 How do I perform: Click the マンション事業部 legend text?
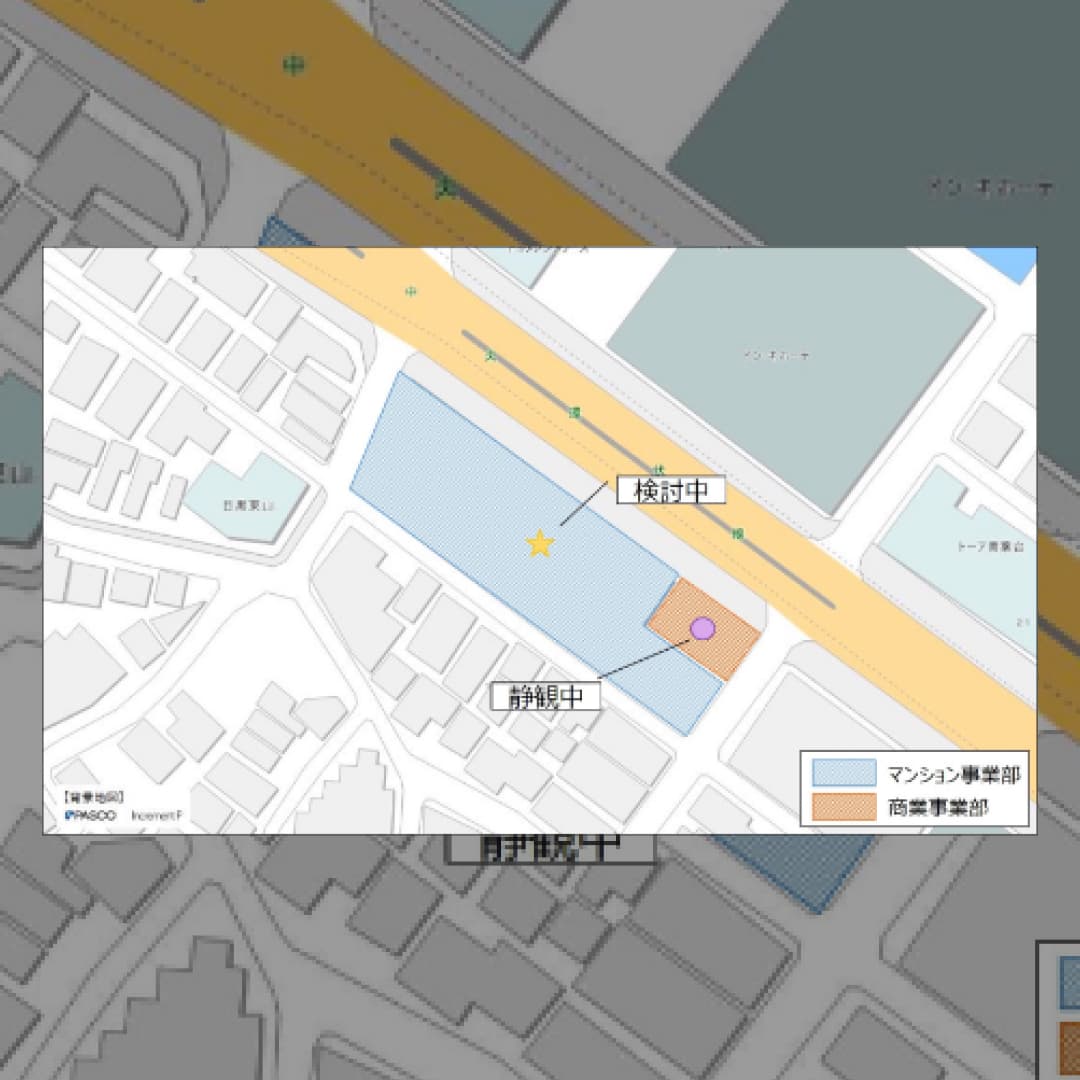pyautogui.click(x=953, y=774)
